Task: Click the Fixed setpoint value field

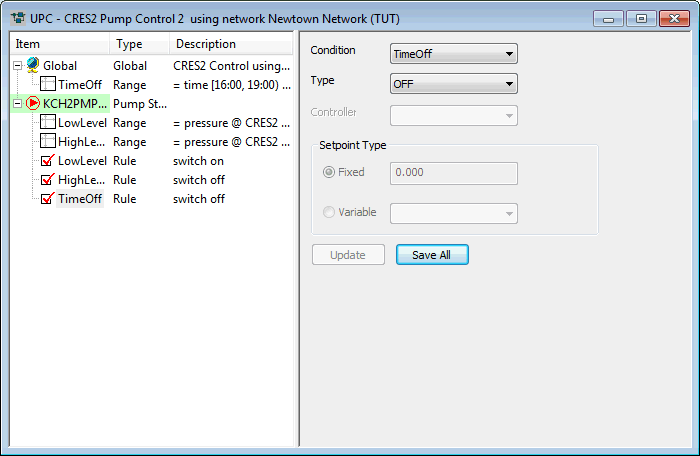Action: pyautogui.click(x=453, y=173)
